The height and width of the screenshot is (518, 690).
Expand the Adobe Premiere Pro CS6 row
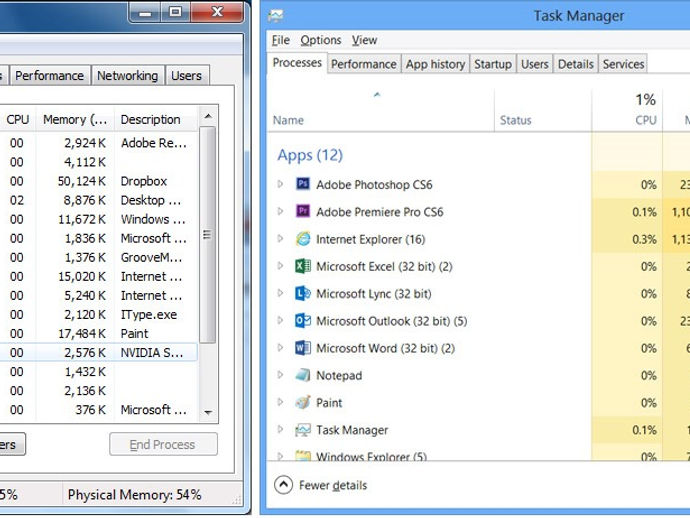(280, 211)
